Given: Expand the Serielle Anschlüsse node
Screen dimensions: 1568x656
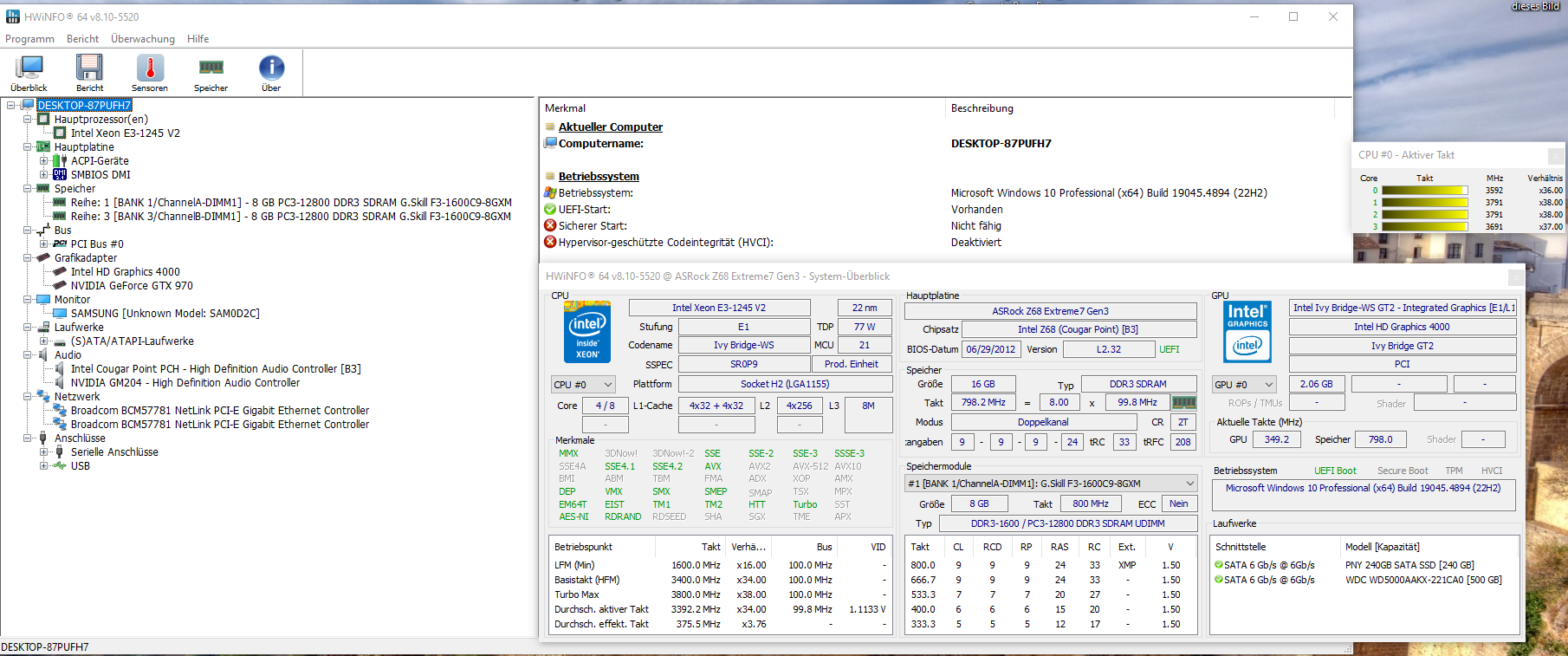Looking at the screenshot, I should [43, 451].
